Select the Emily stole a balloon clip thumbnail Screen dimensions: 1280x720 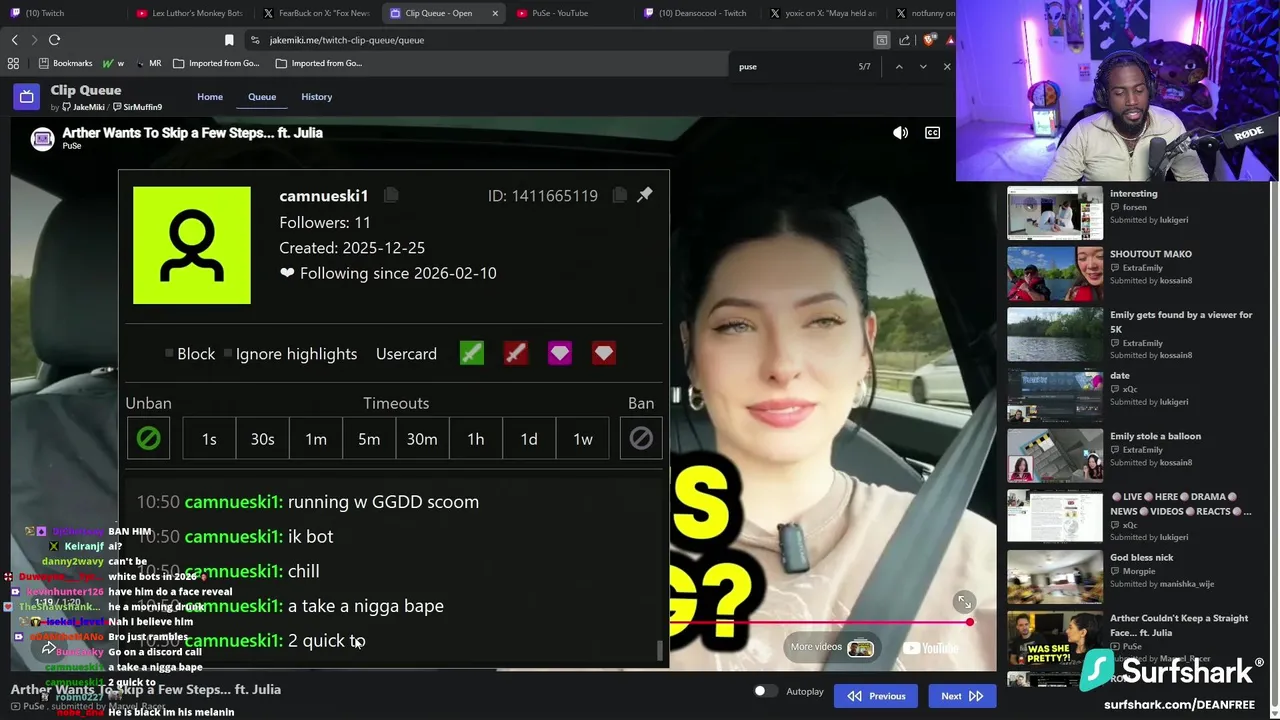point(1055,455)
